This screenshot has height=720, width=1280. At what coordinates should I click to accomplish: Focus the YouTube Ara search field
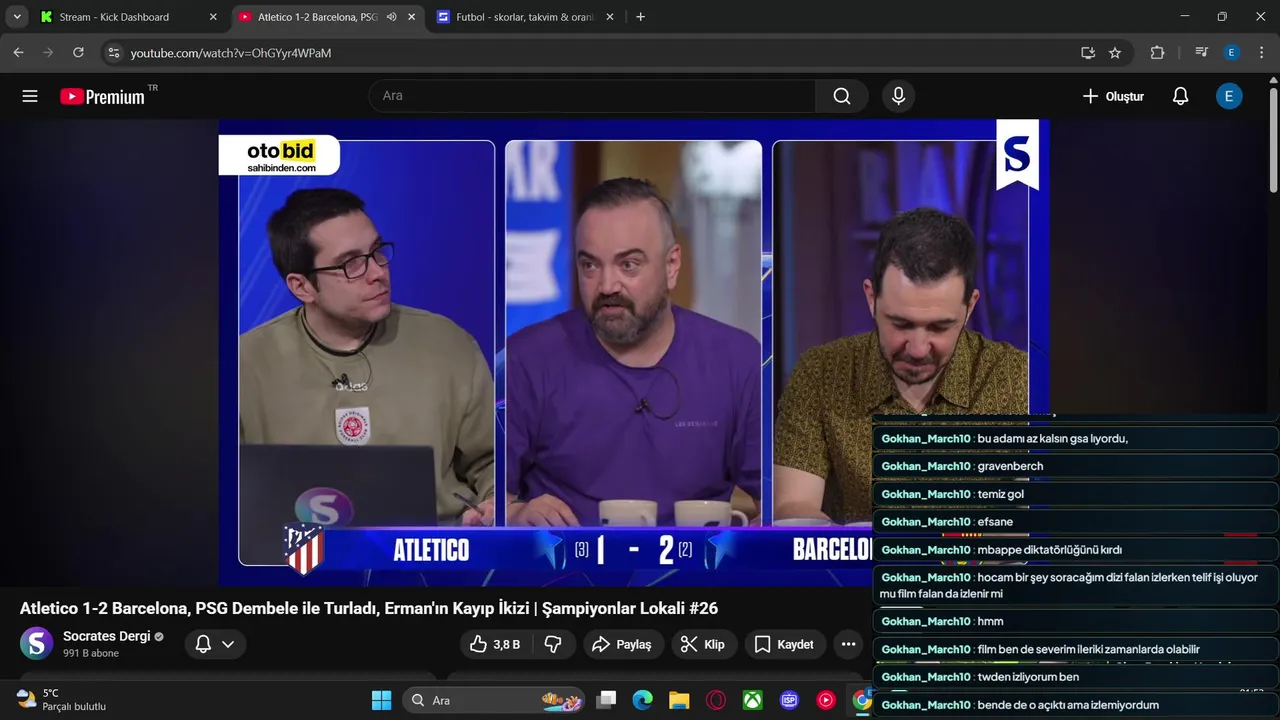(x=592, y=96)
